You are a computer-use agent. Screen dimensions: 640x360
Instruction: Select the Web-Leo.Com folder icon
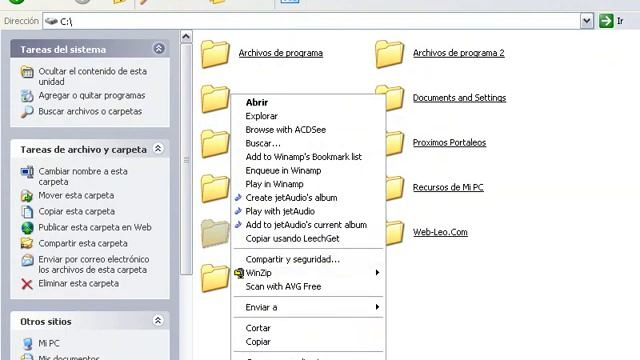pyautogui.click(x=395, y=233)
